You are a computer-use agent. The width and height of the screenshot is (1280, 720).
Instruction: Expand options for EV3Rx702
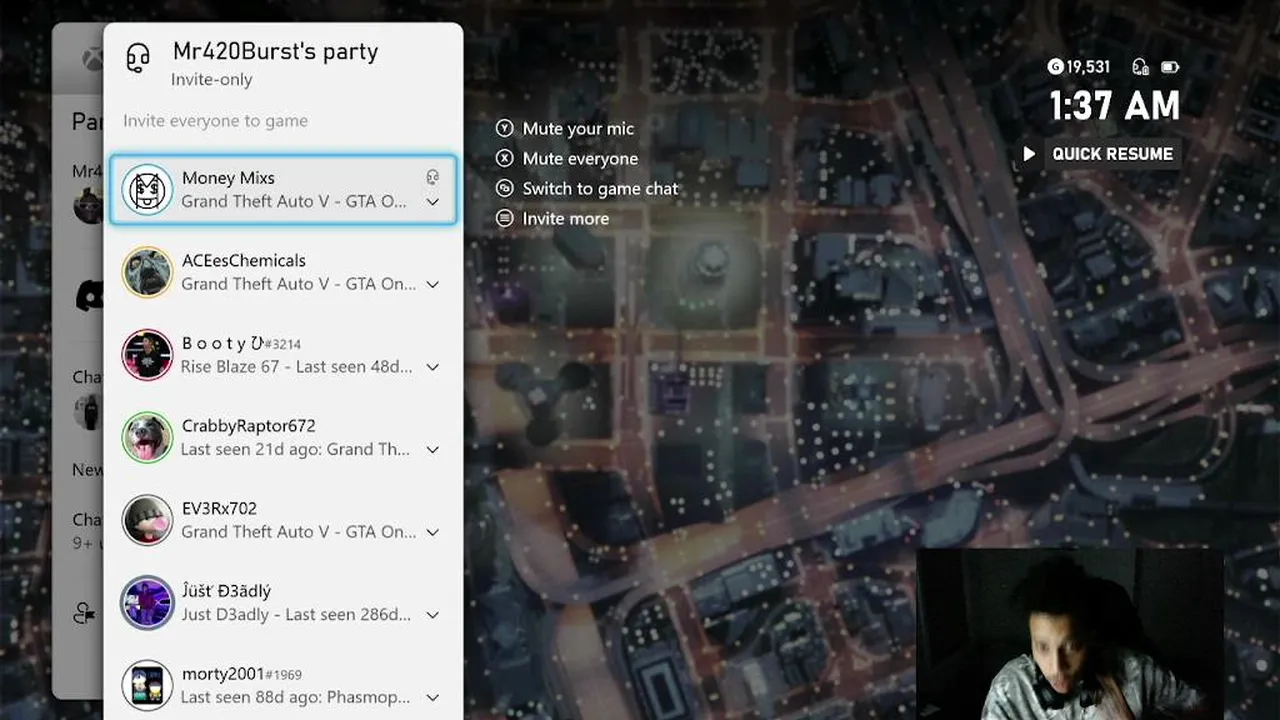click(x=432, y=532)
